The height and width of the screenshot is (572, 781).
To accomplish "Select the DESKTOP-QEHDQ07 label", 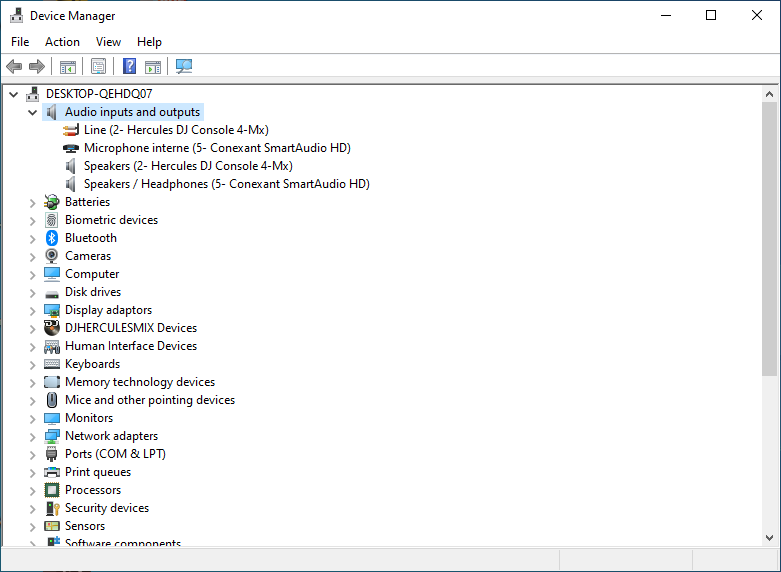I will [99, 94].
